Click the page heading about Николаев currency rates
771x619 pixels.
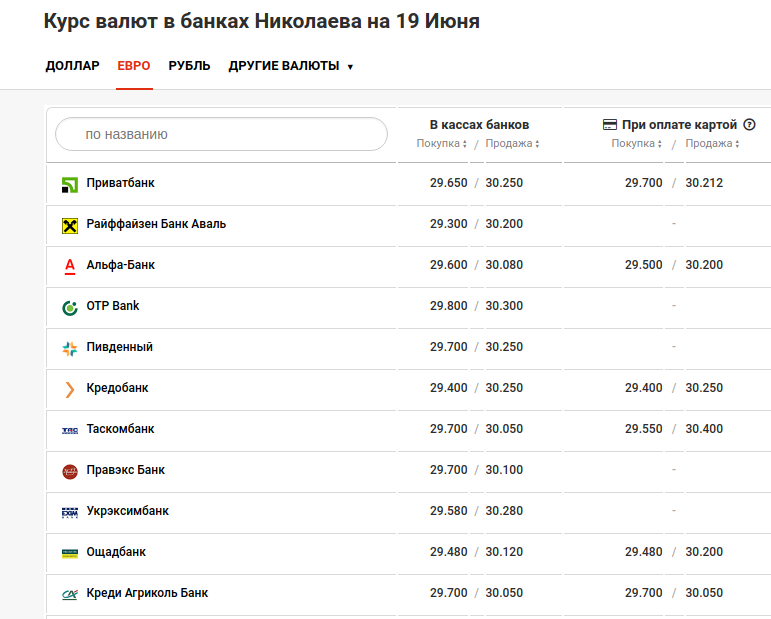coord(262,21)
